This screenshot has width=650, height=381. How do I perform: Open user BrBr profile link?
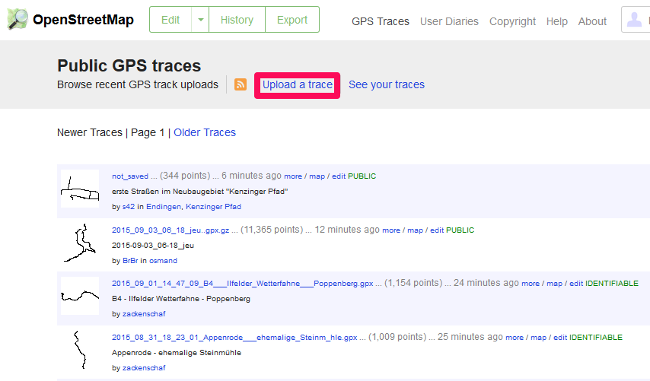130,260
